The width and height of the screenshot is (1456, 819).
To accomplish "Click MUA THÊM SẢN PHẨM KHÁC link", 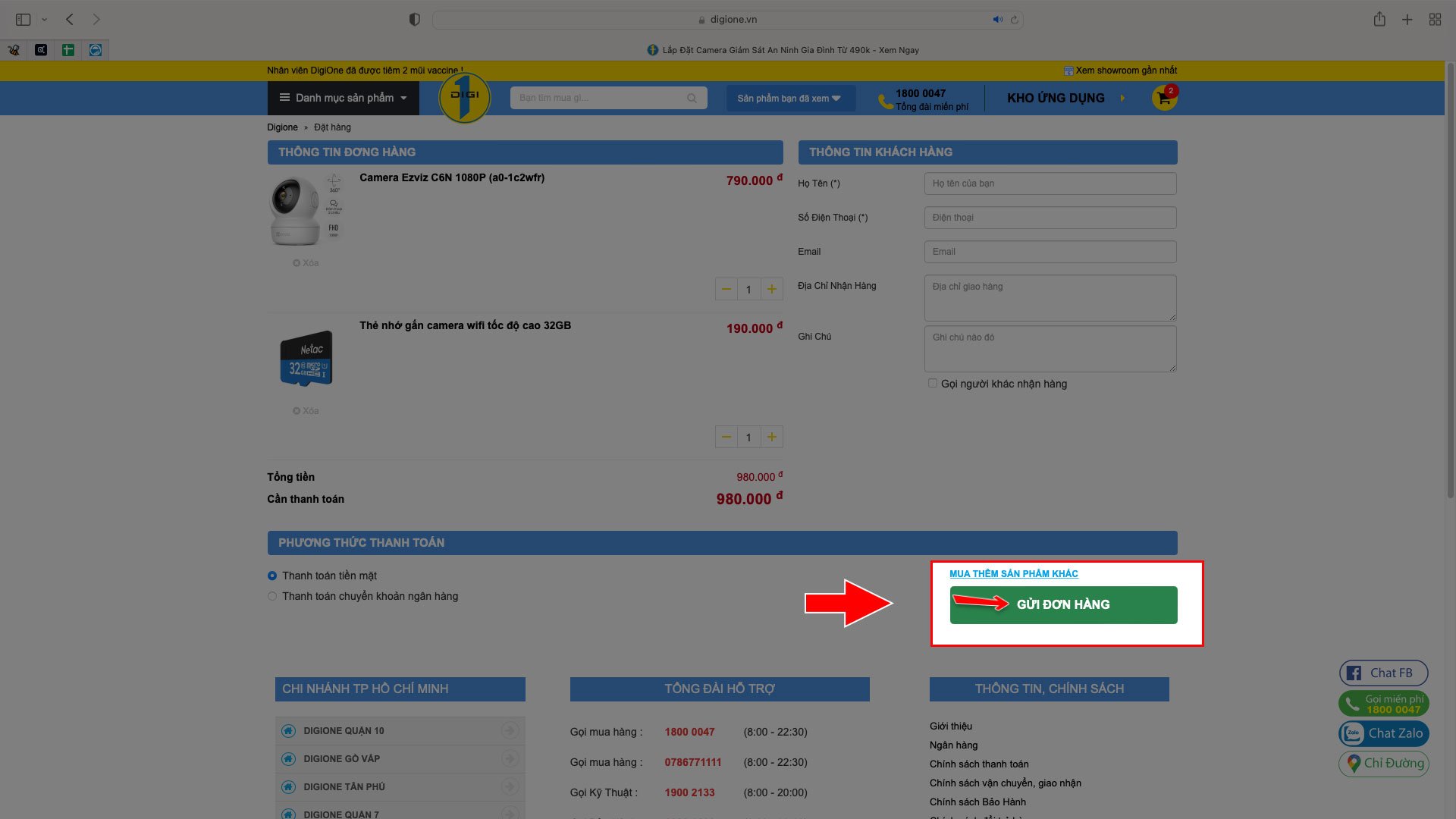I will [x=1013, y=574].
